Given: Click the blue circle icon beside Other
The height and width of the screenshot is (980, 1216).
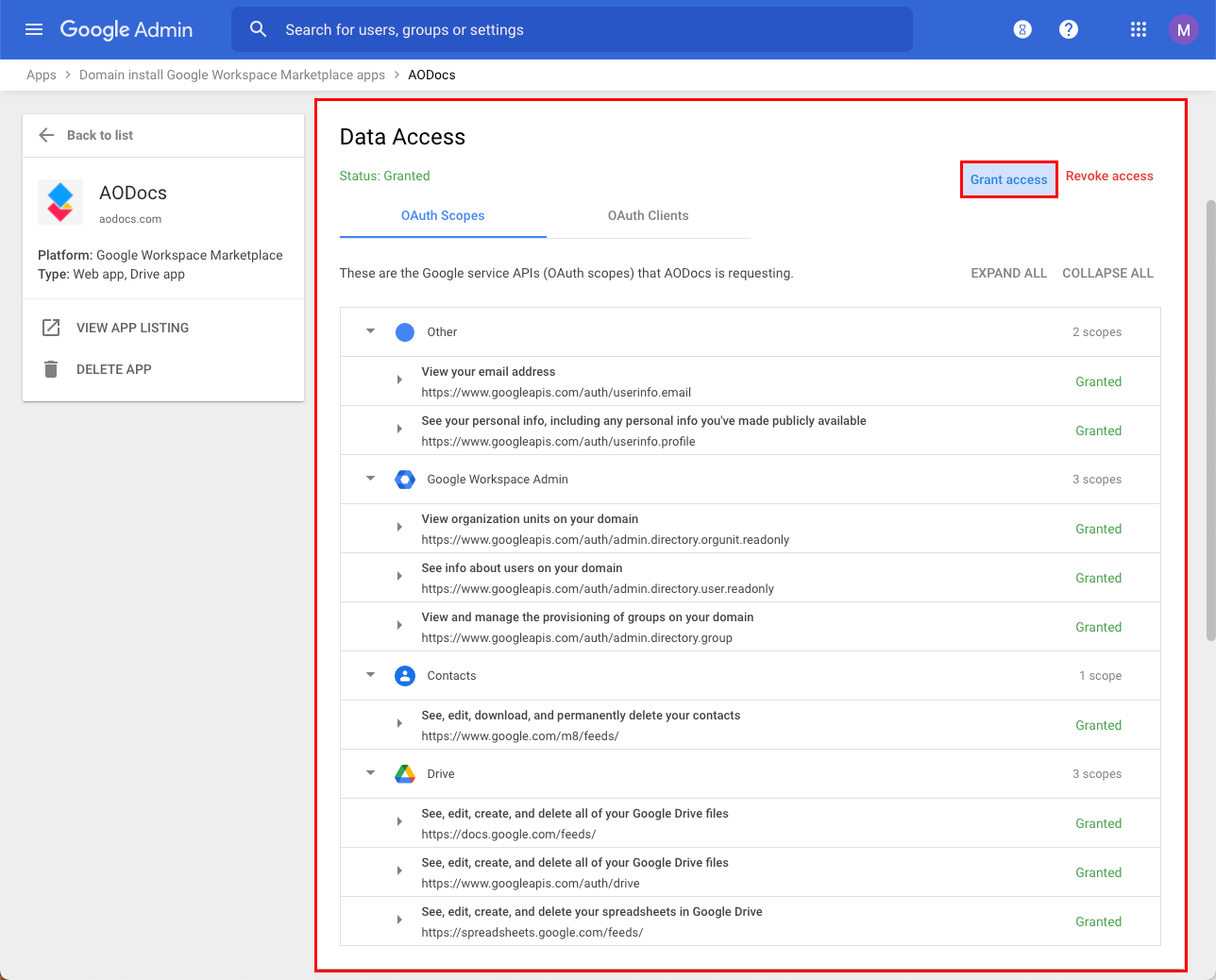Looking at the screenshot, I should (405, 332).
